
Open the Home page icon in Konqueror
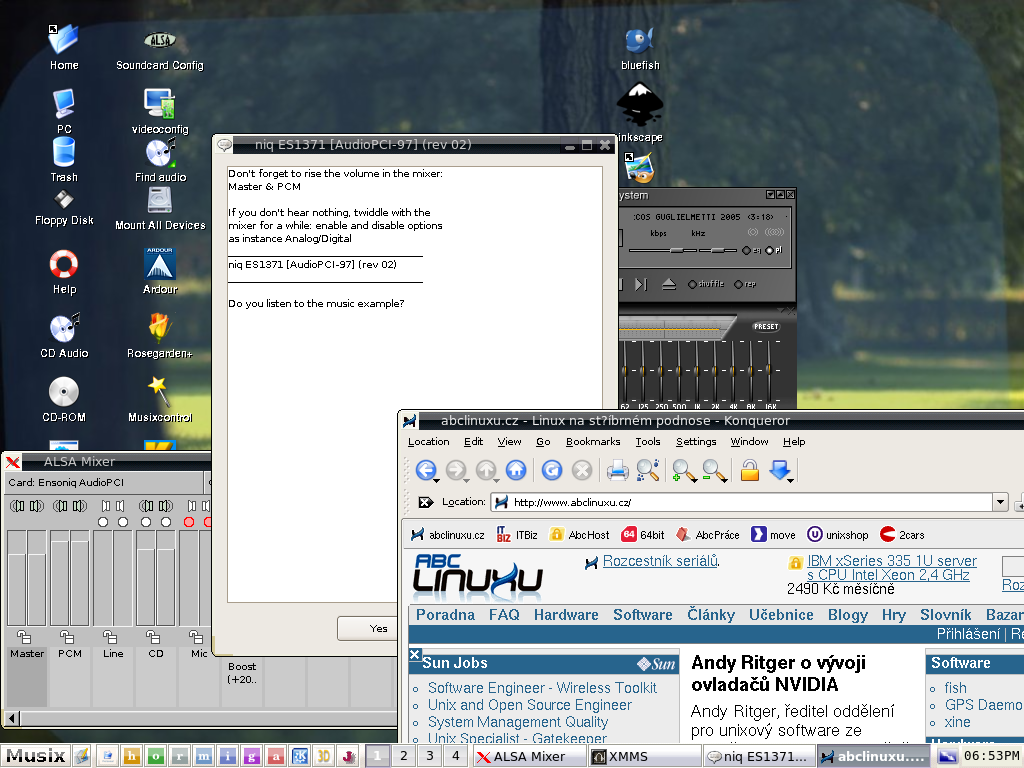[516, 470]
